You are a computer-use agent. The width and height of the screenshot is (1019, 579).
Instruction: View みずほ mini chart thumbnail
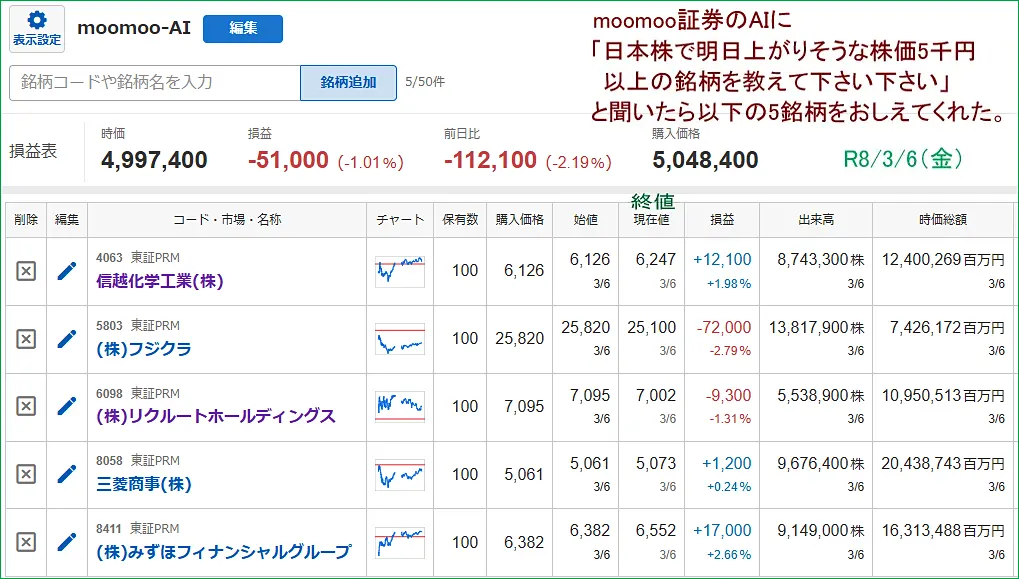coord(399,541)
